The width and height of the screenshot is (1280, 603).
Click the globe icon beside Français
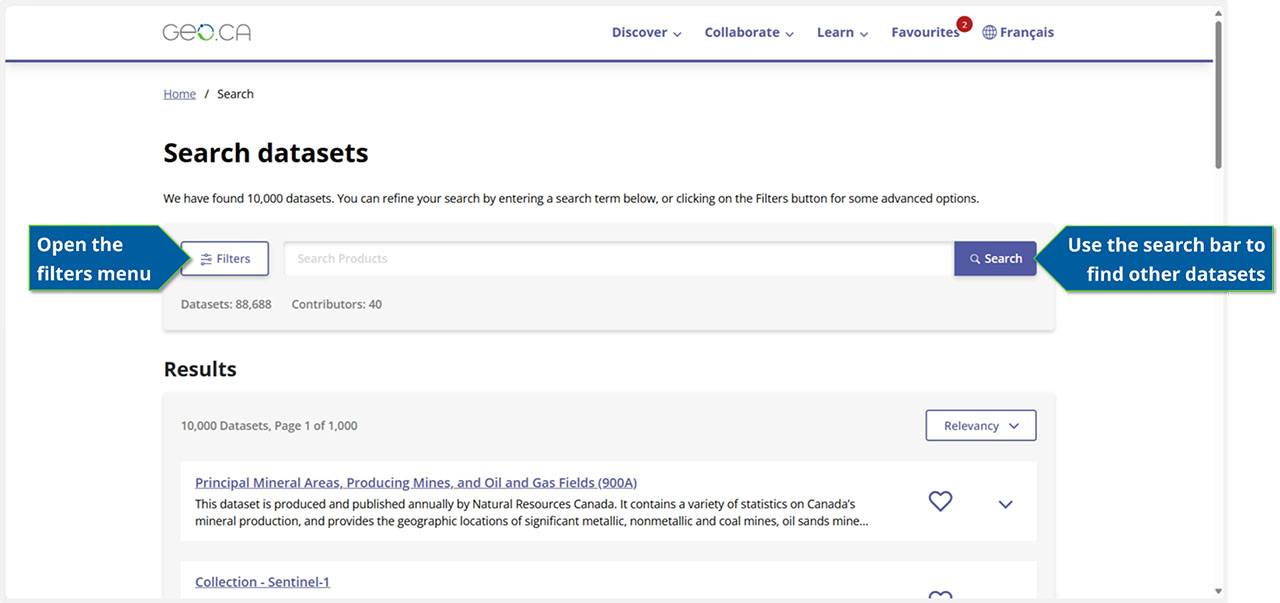click(x=987, y=31)
